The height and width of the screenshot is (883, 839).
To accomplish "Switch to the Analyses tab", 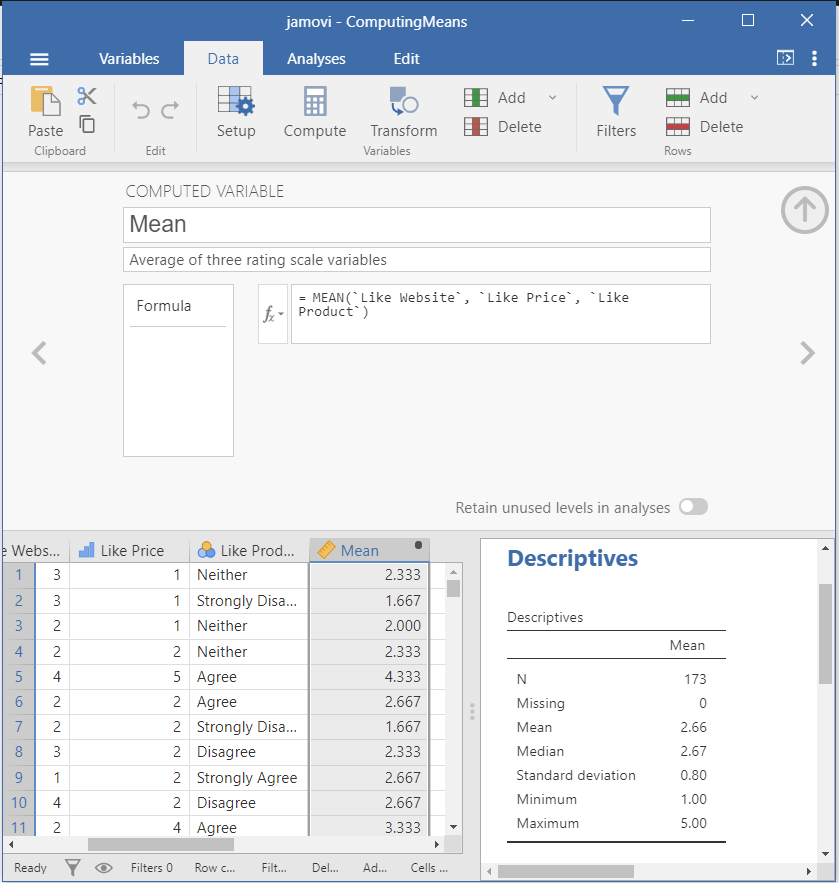I will [x=316, y=59].
